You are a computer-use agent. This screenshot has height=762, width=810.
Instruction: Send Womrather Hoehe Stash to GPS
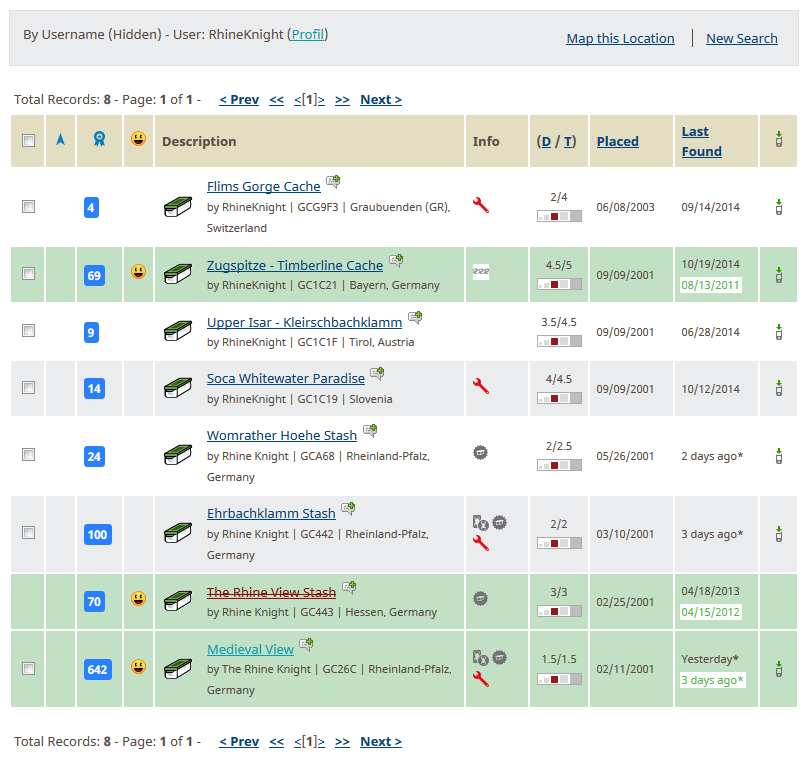(x=778, y=456)
